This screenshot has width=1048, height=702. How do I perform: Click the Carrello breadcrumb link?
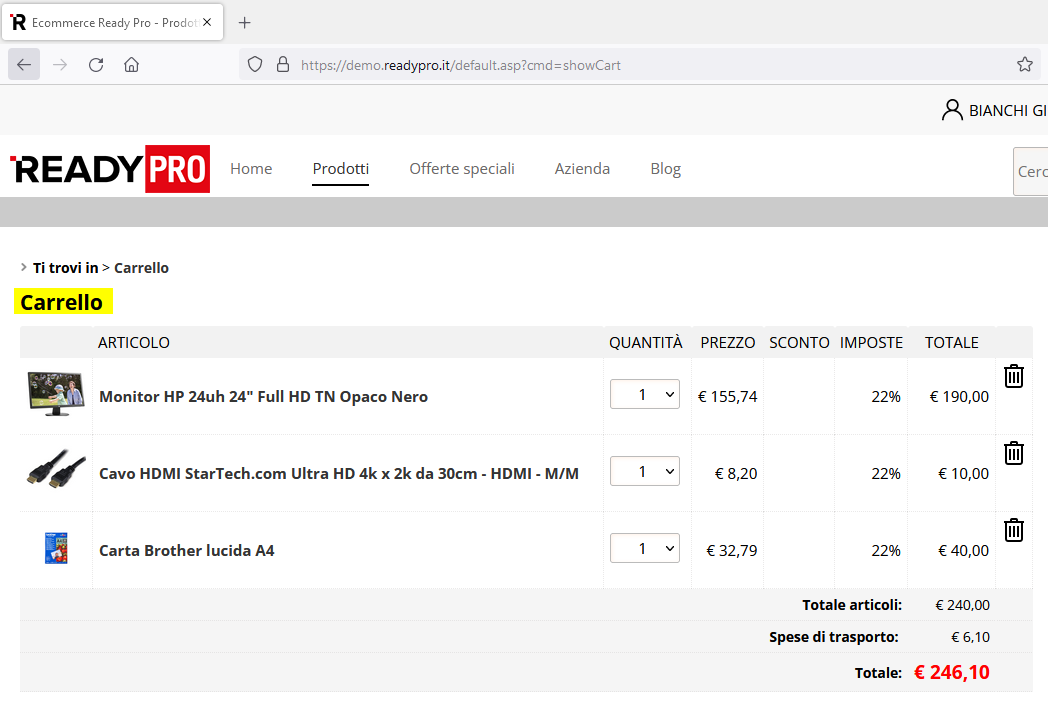[141, 268]
